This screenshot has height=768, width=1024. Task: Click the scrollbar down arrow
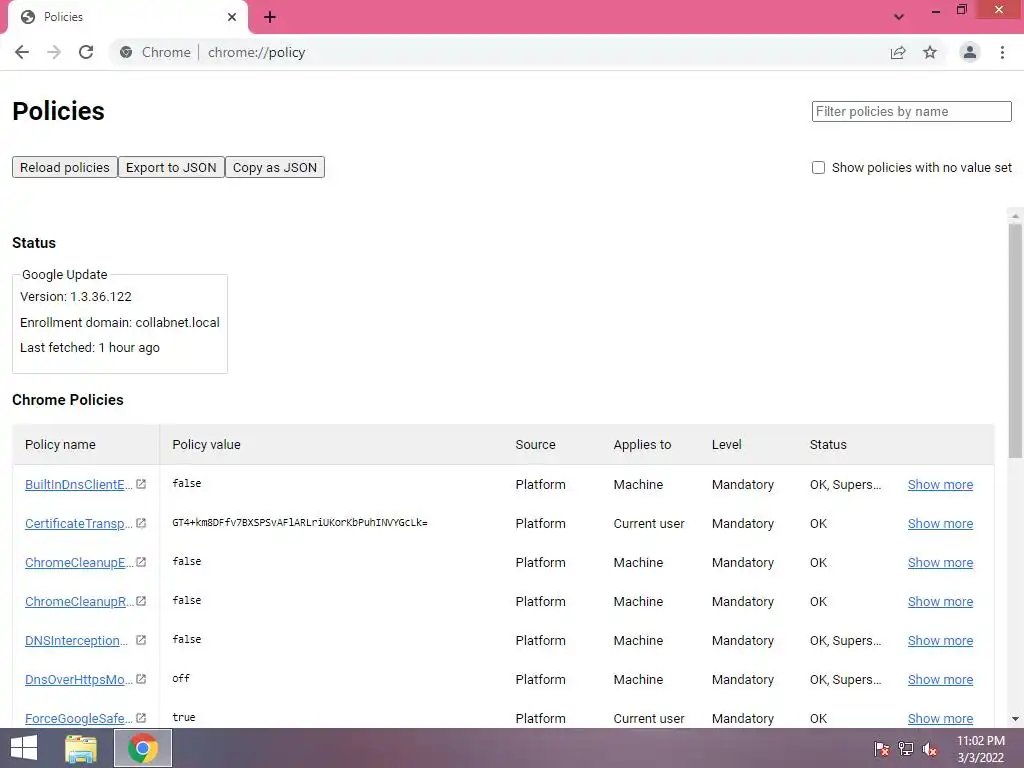[x=1015, y=719]
